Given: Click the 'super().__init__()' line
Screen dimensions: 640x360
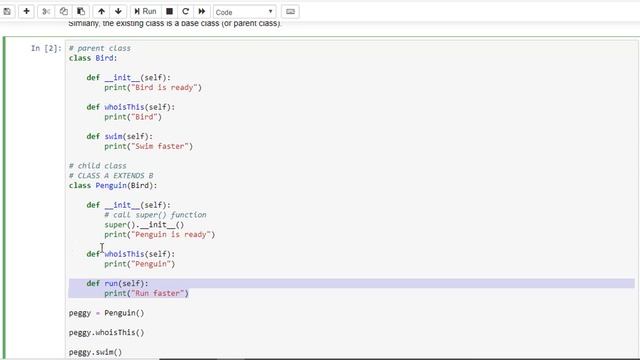Looking at the screenshot, I should click(x=144, y=224).
